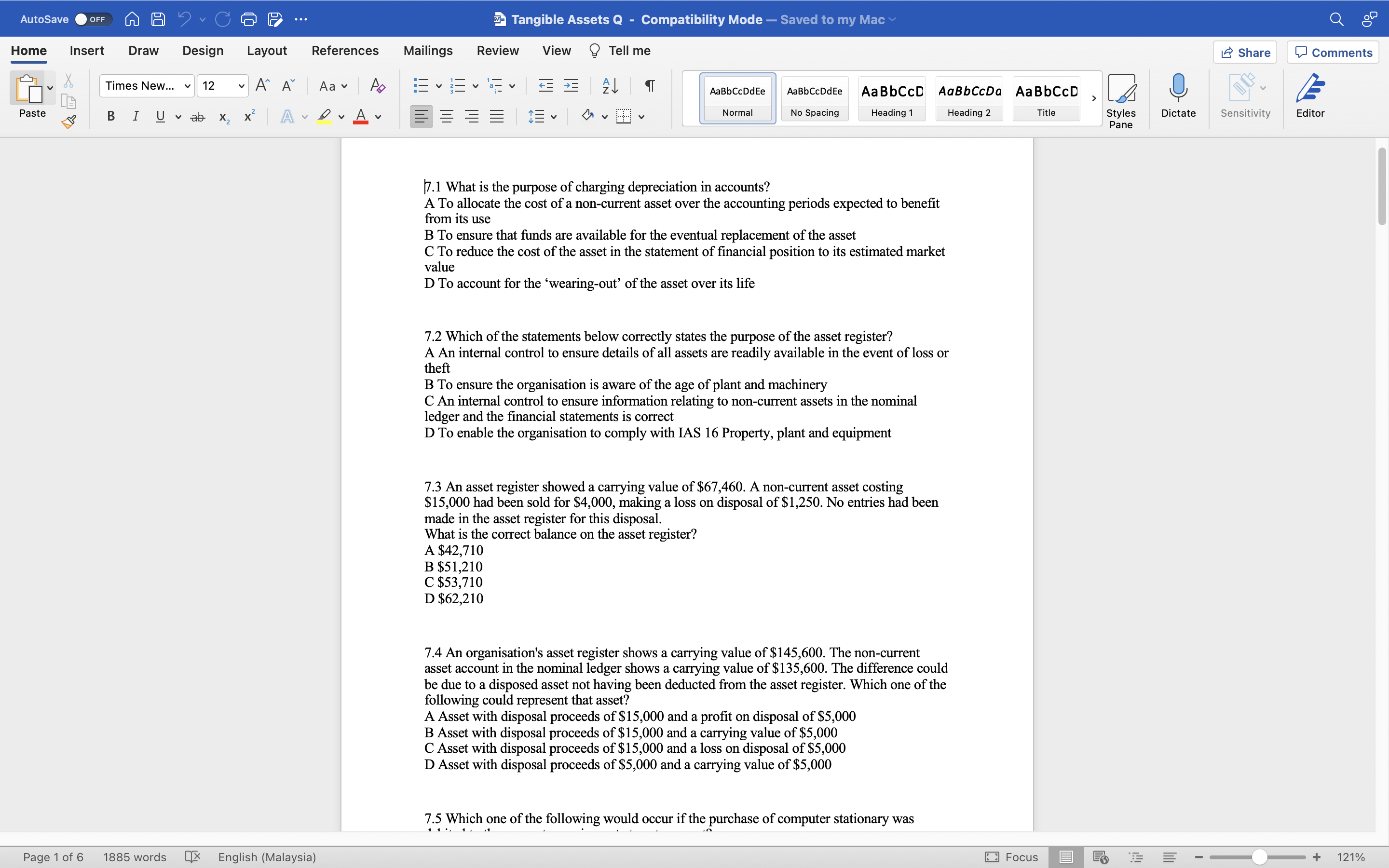Click the zoom slider handle
Image resolution: width=1389 pixels, height=868 pixels.
click(x=1259, y=857)
